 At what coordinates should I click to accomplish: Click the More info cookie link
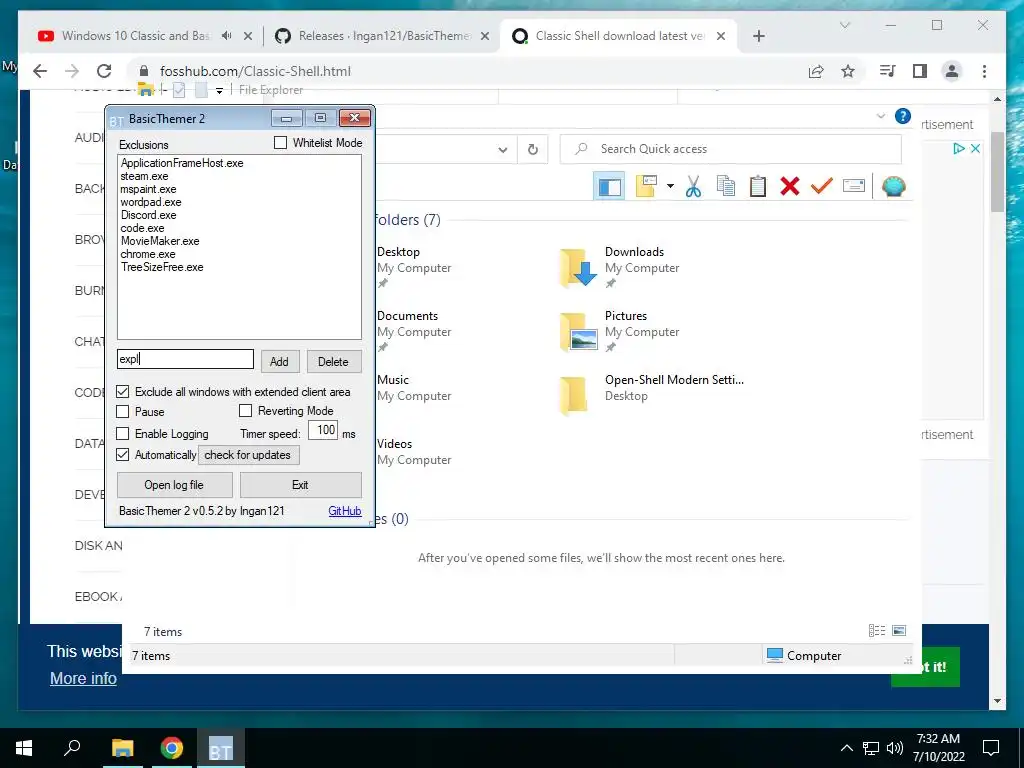84,678
